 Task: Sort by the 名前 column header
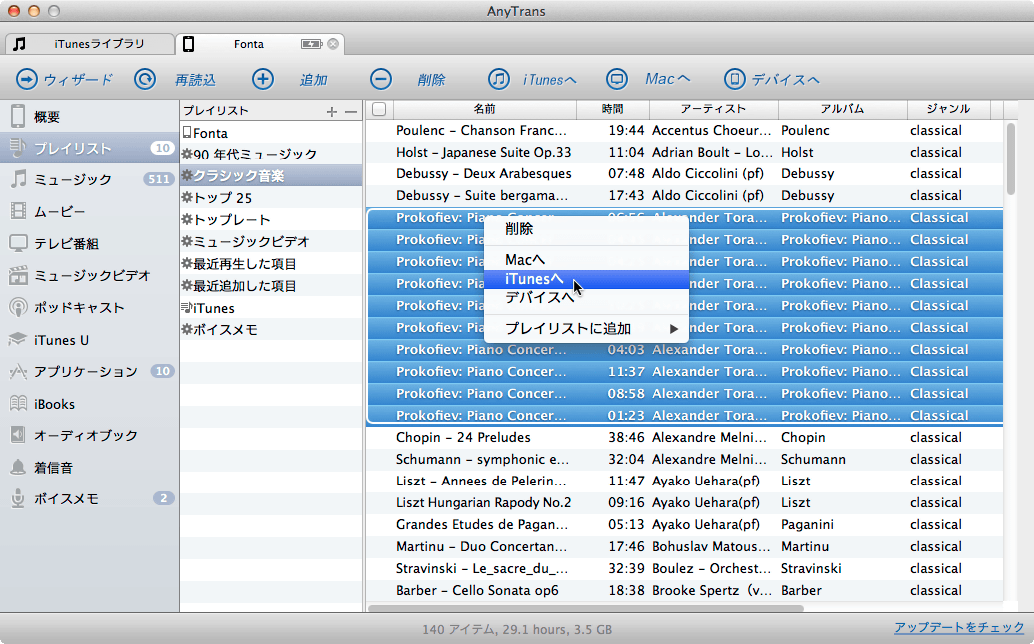click(483, 109)
